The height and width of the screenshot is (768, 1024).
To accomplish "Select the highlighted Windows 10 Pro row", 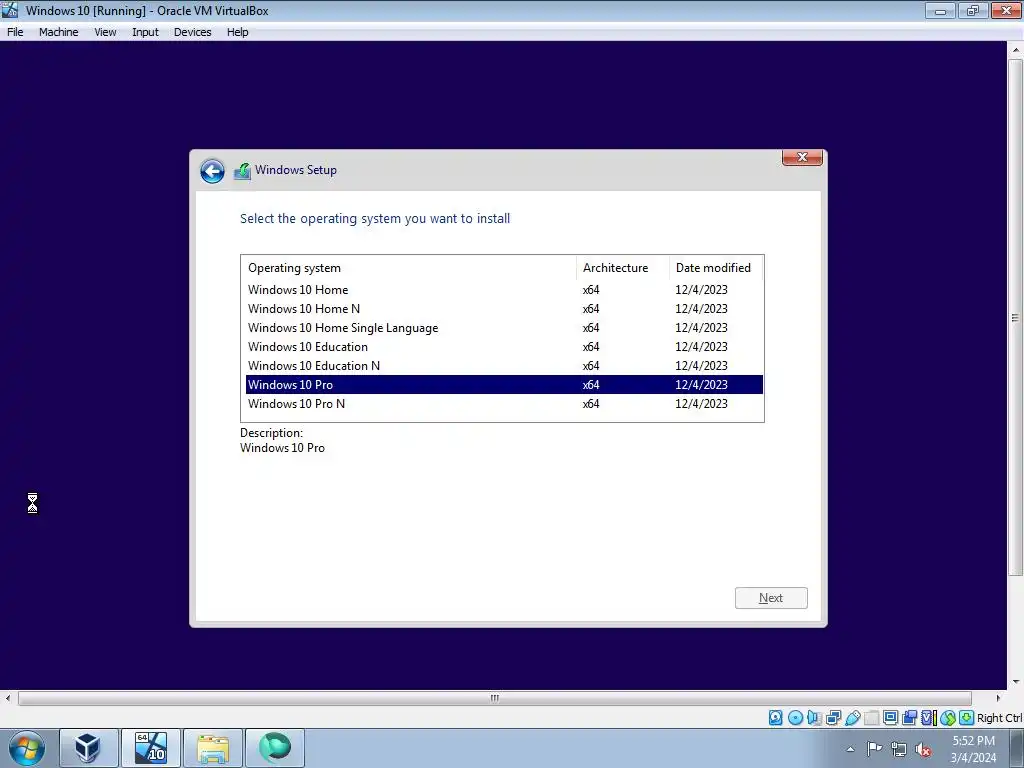I will (x=504, y=385).
